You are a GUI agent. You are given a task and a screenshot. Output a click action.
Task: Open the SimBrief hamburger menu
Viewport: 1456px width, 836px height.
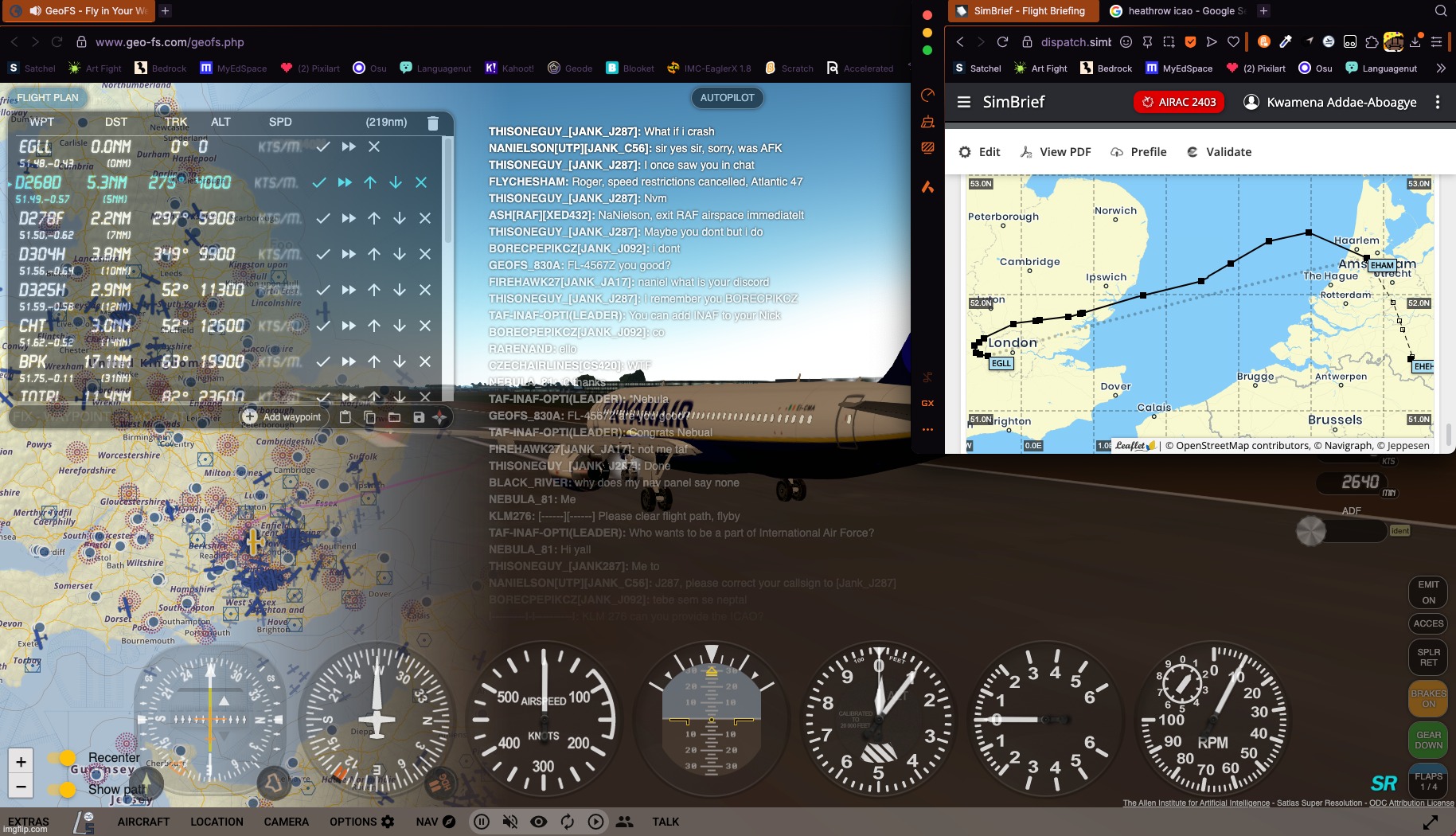pyautogui.click(x=964, y=102)
